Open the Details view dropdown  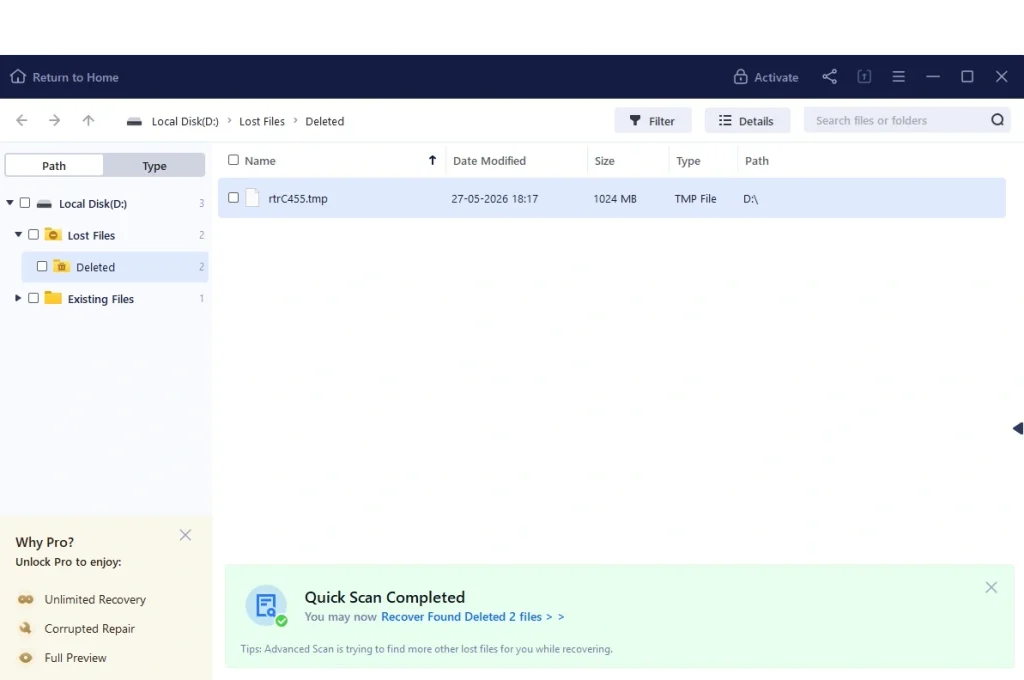(747, 120)
